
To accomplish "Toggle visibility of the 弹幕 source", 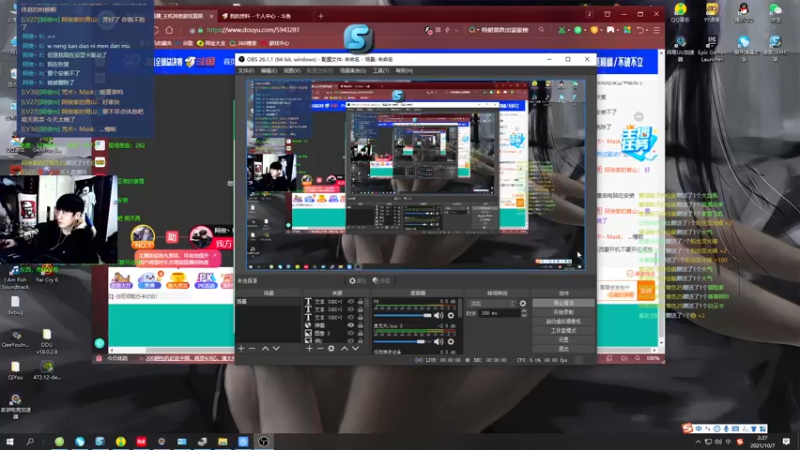I will (x=351, y=325).
